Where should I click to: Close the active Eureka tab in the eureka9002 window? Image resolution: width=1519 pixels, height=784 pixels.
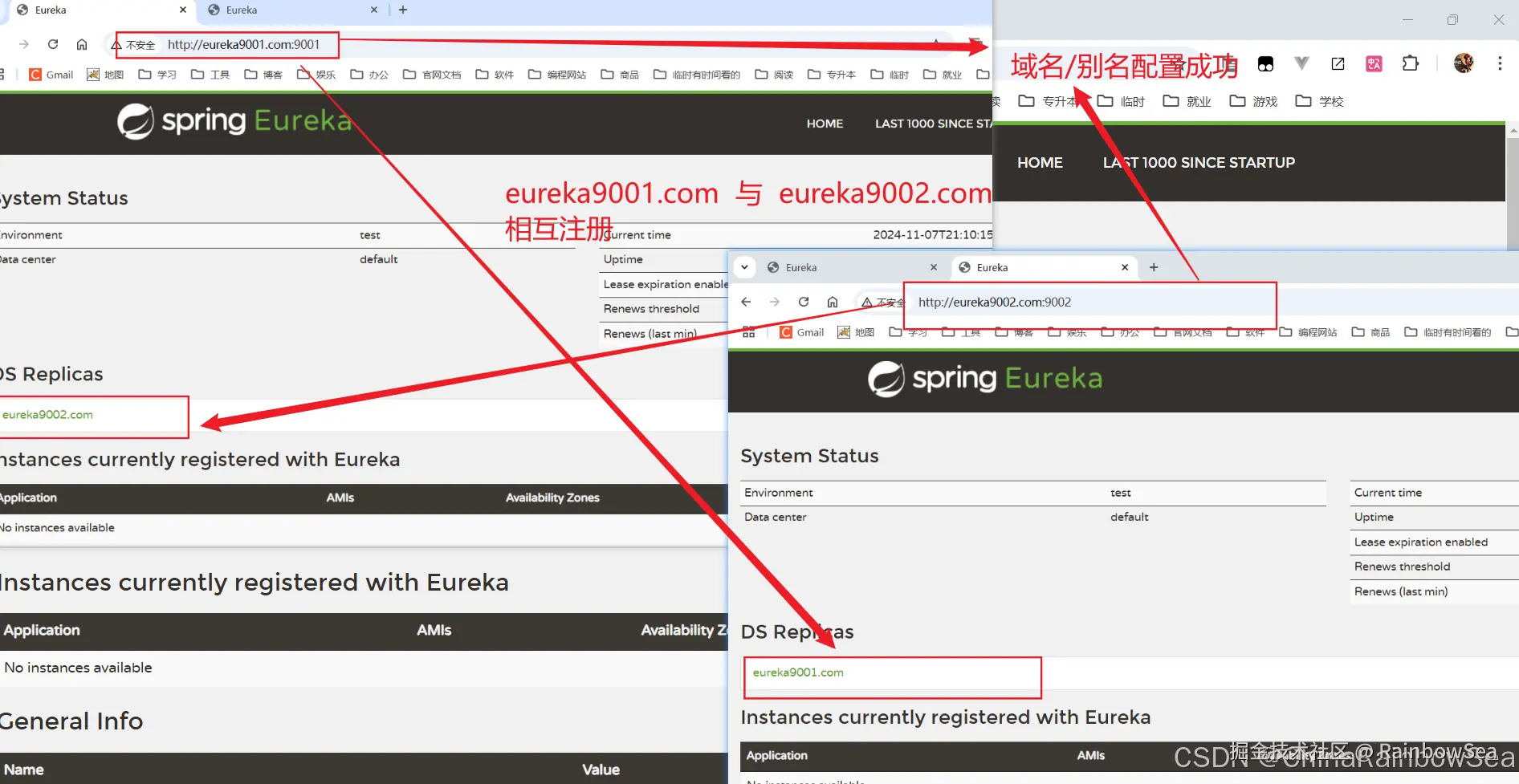point(1125,267)
